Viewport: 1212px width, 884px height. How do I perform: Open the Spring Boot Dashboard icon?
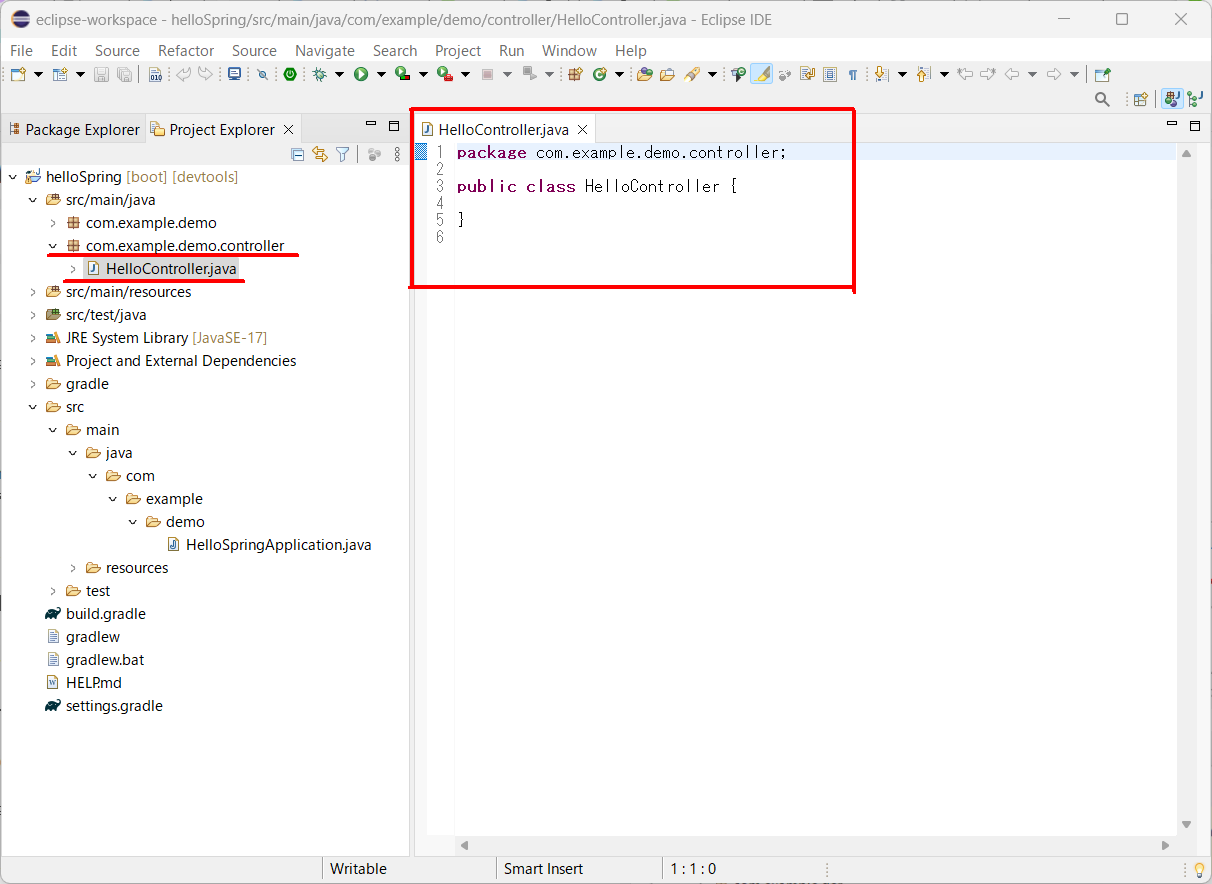(289, 74)
